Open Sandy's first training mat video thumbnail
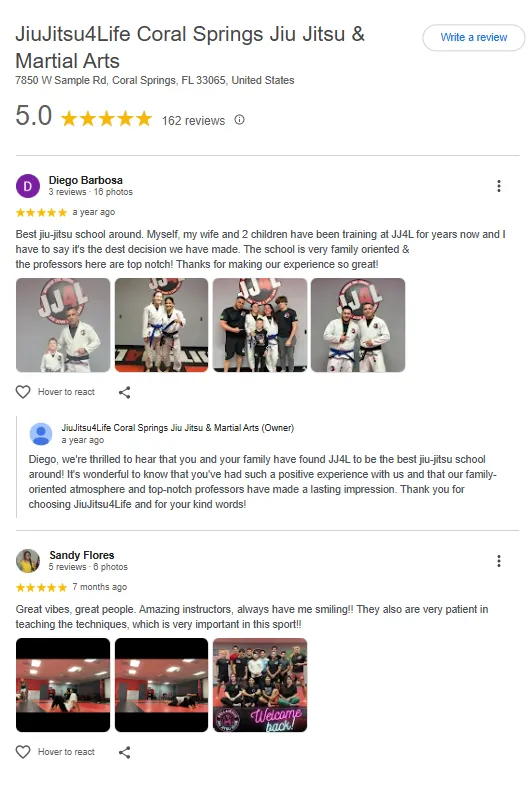Screen dimensions: 531x790 point(63,685)
